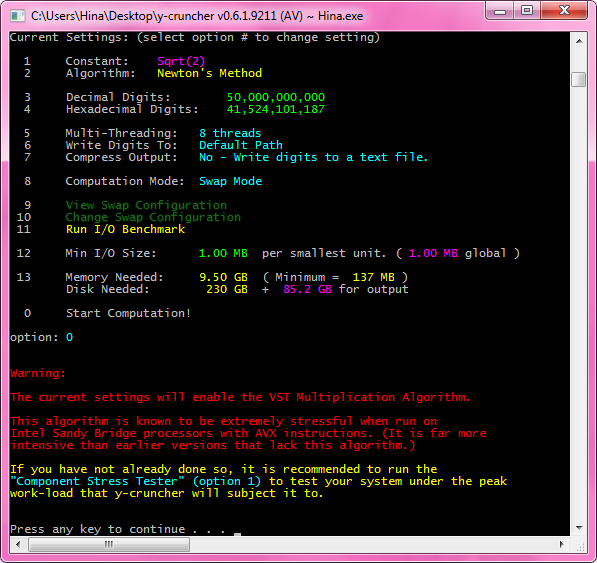This screenshot has width=597, height=563.
Task: Click the Newton's Method algorithm text
Action: pyautogui.click(x=209, y=73)
